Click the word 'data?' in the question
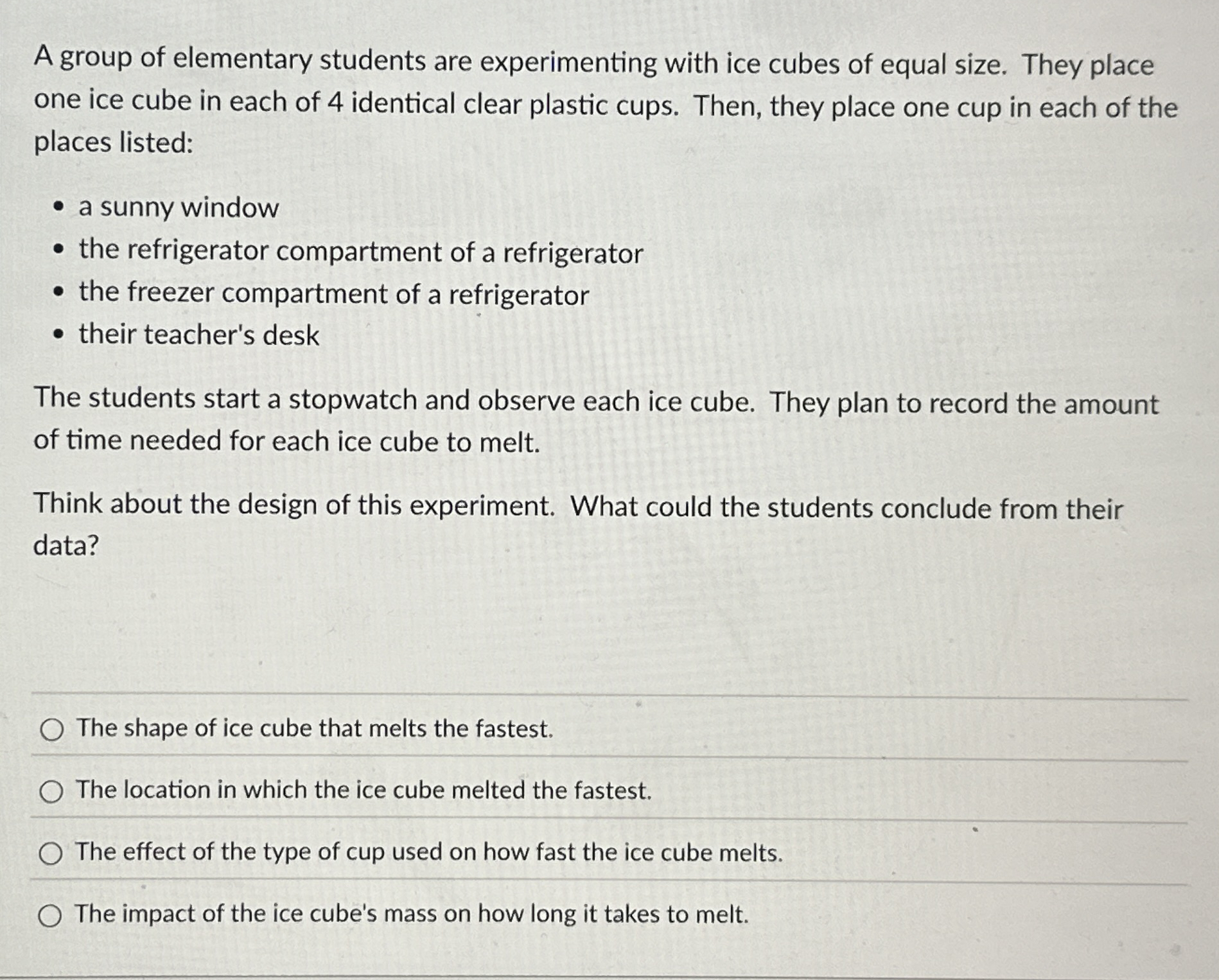This screenshot has width=1219, height=980. tap(64, 545)
